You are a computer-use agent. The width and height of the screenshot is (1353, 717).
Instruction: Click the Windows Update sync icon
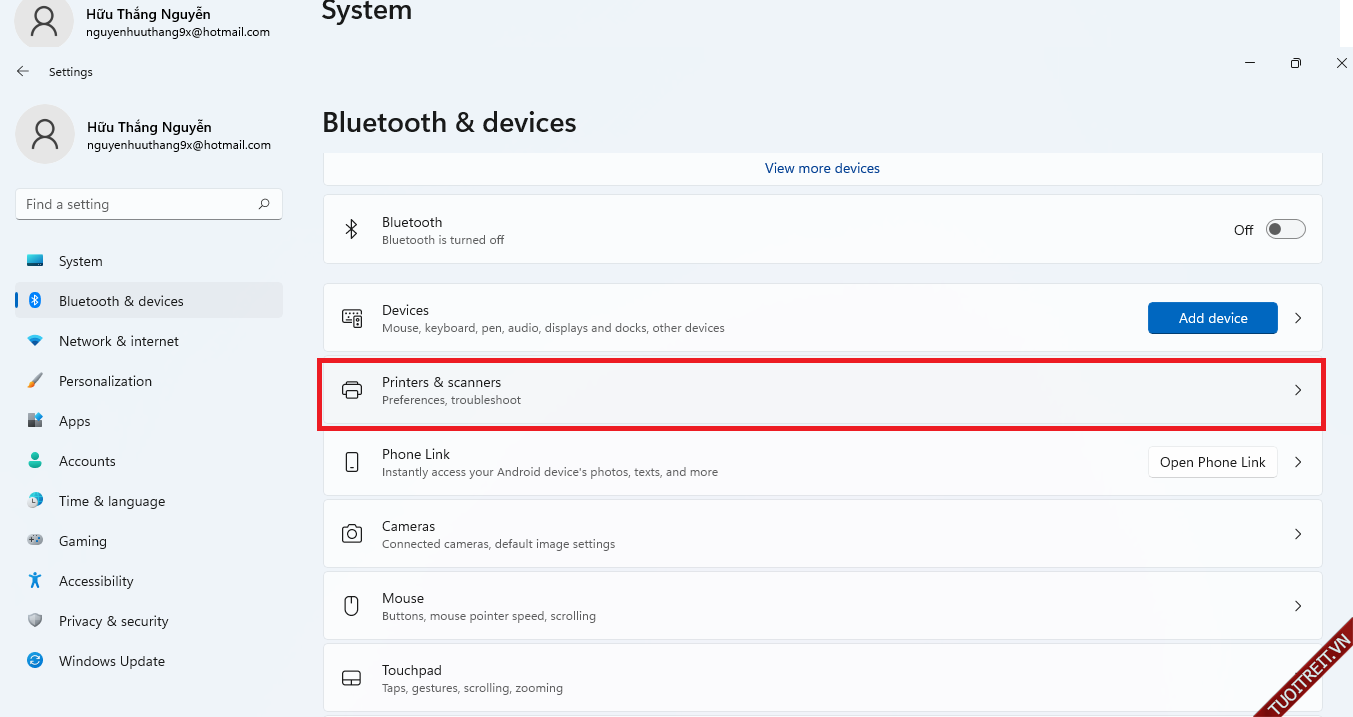click(35, 661)
